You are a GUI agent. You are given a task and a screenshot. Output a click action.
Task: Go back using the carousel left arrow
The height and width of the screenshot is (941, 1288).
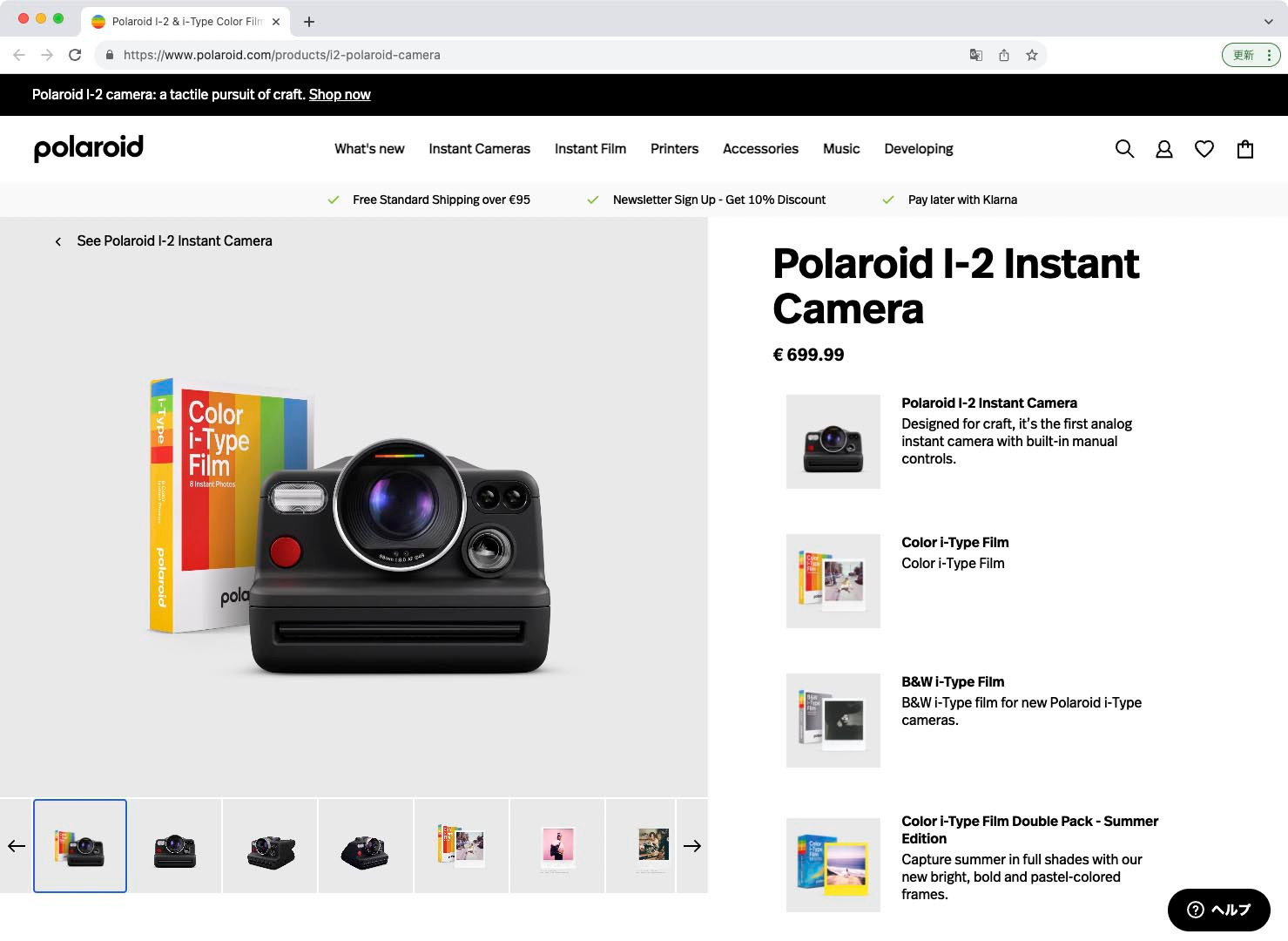(x=15, y=845)
